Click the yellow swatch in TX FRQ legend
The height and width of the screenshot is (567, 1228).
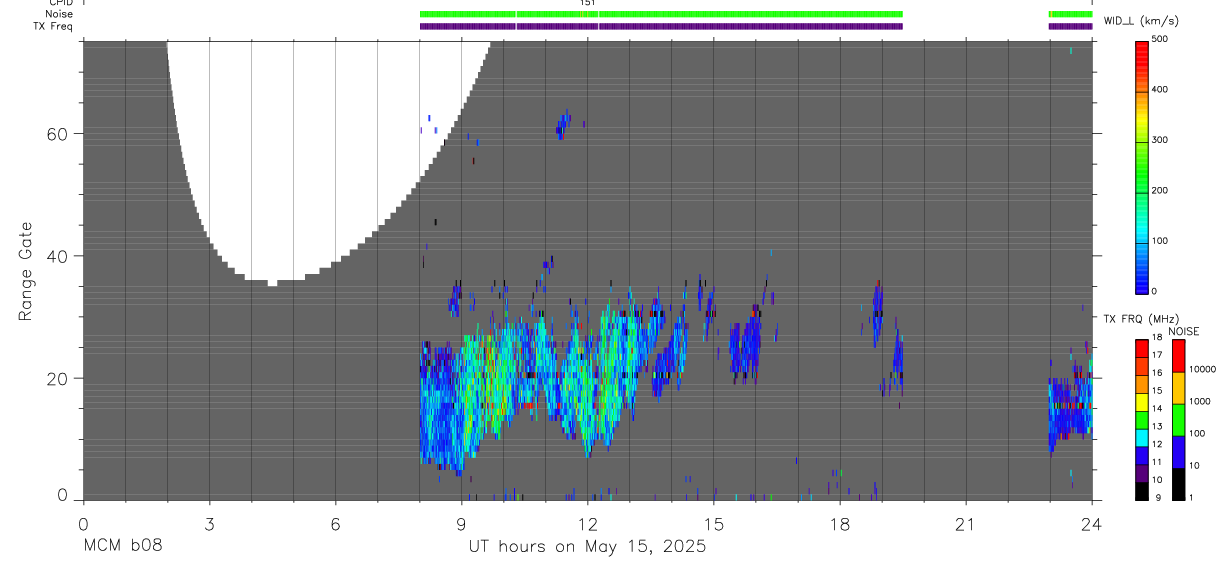tap(1142, 401)
